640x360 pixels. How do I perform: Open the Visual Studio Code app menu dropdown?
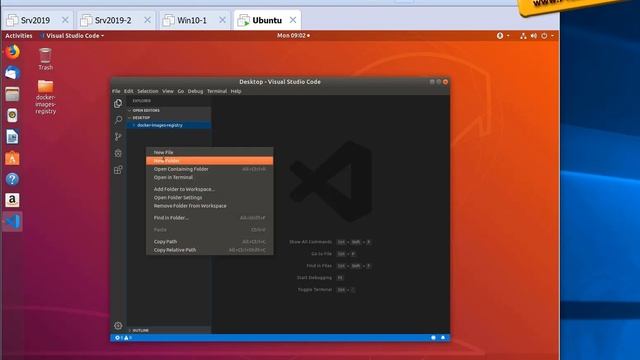[72, 36]
